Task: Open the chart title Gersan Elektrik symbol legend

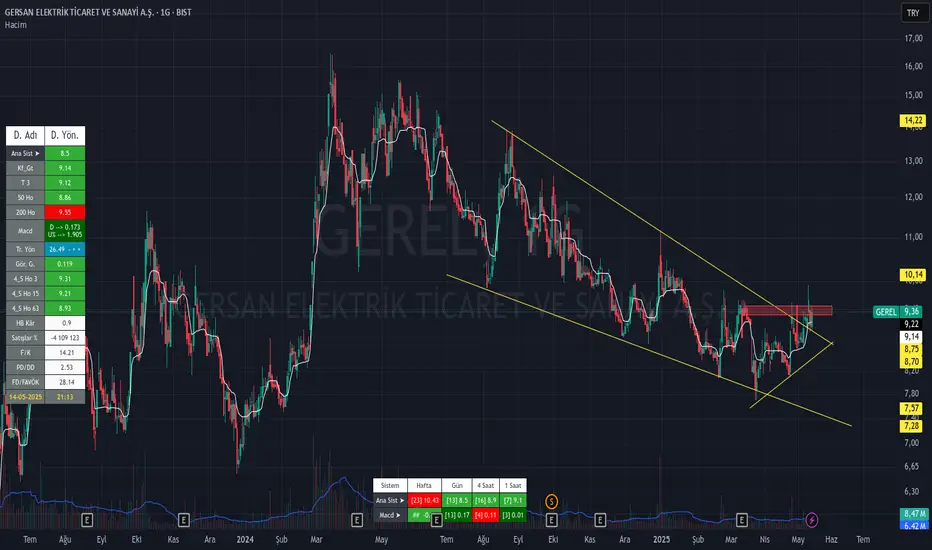Action: 98,12
